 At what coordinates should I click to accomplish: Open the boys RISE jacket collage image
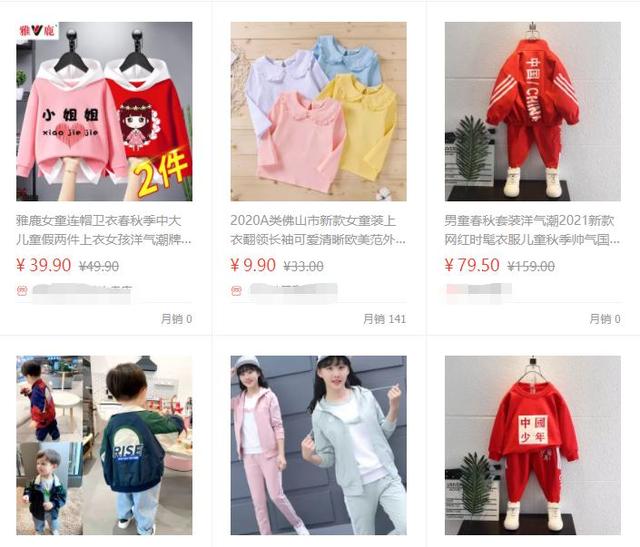(104, 445)
